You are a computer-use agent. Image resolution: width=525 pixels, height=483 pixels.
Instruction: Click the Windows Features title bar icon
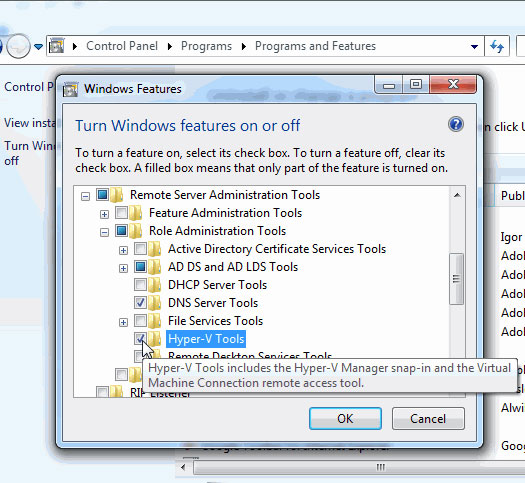tap(70, 89)
